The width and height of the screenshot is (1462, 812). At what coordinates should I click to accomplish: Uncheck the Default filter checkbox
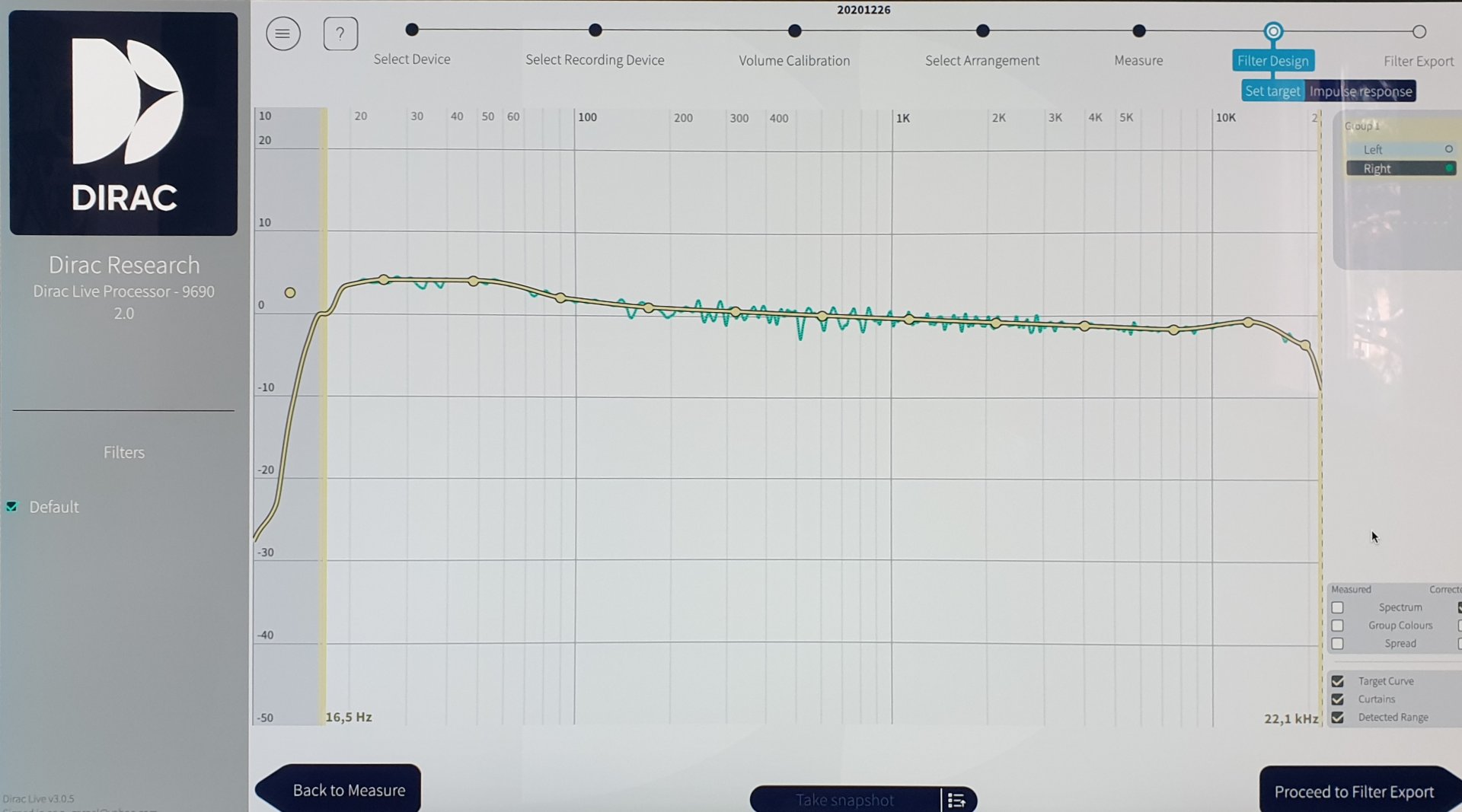pyautogui.click(x=12, y=507)
